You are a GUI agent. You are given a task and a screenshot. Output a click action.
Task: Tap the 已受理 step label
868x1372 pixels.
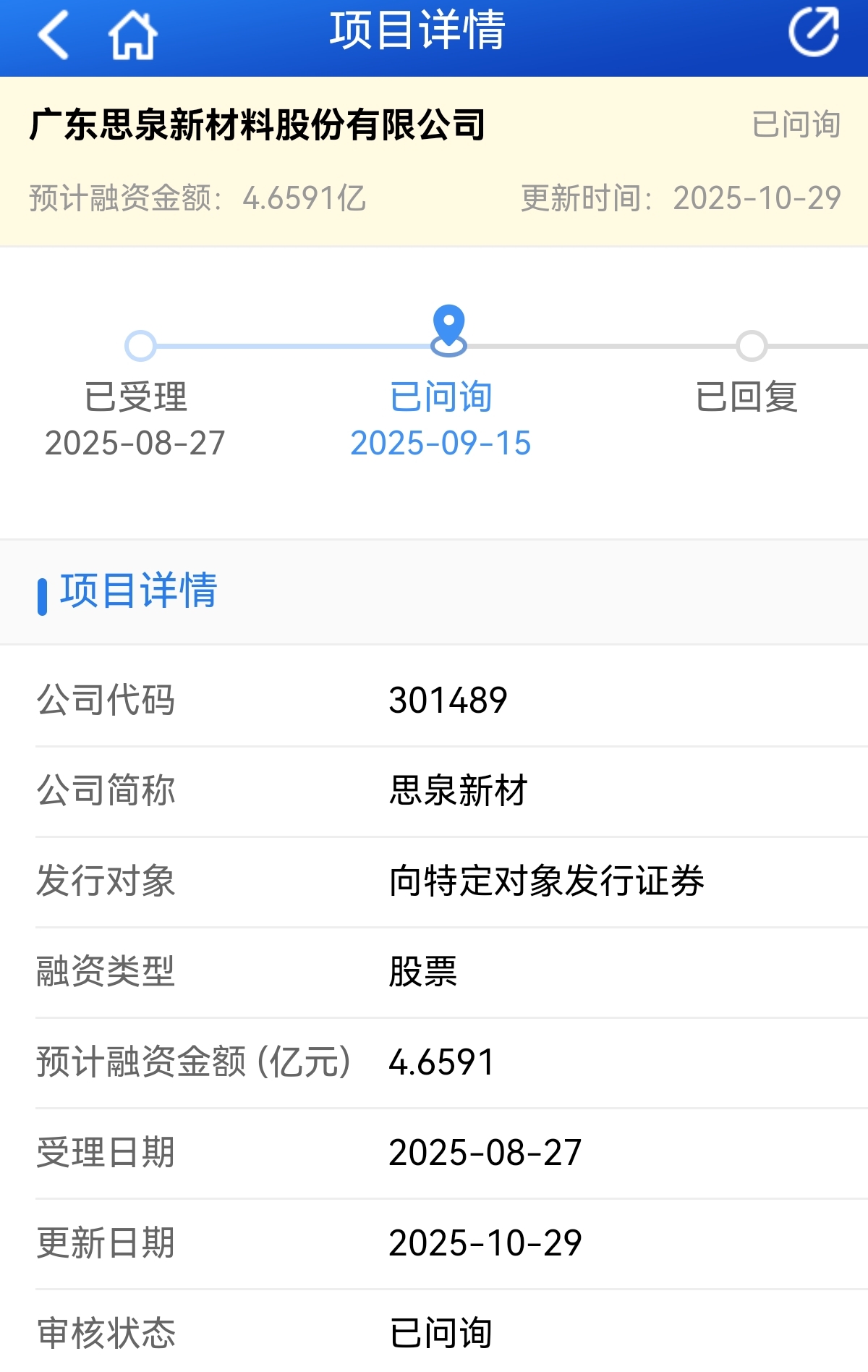point(135,397)
